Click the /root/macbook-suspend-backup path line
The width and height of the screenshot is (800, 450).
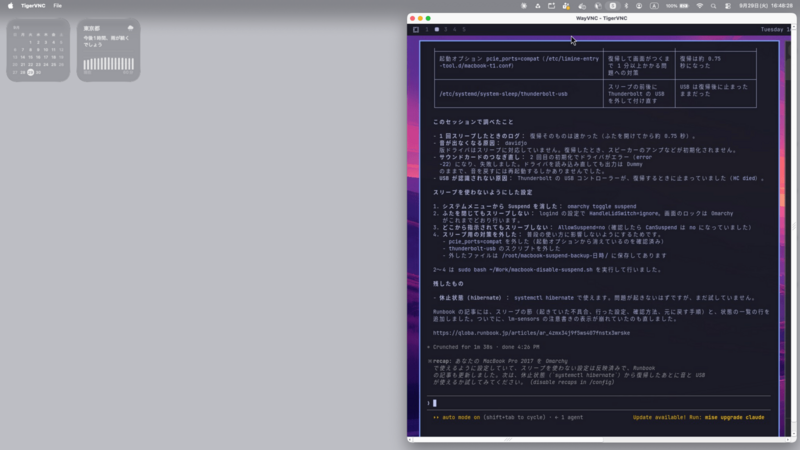(x=555, y=255)
